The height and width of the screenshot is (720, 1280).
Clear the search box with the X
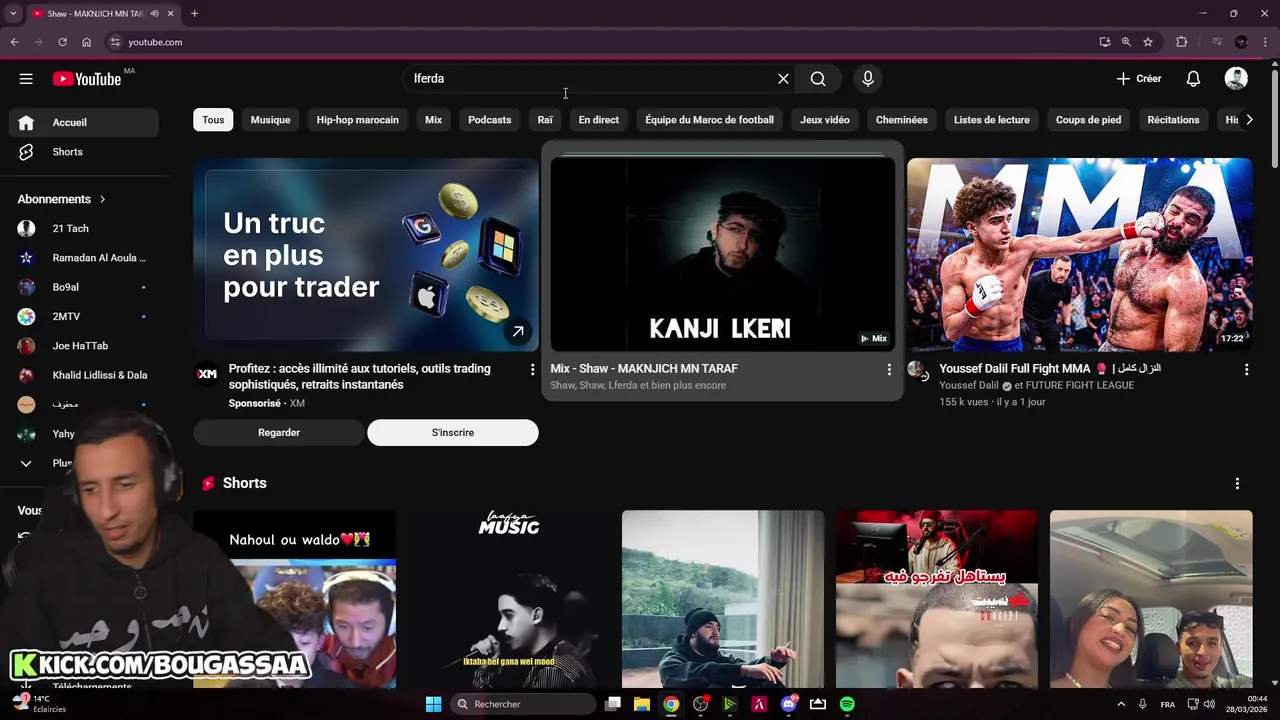tap(783, 79)
